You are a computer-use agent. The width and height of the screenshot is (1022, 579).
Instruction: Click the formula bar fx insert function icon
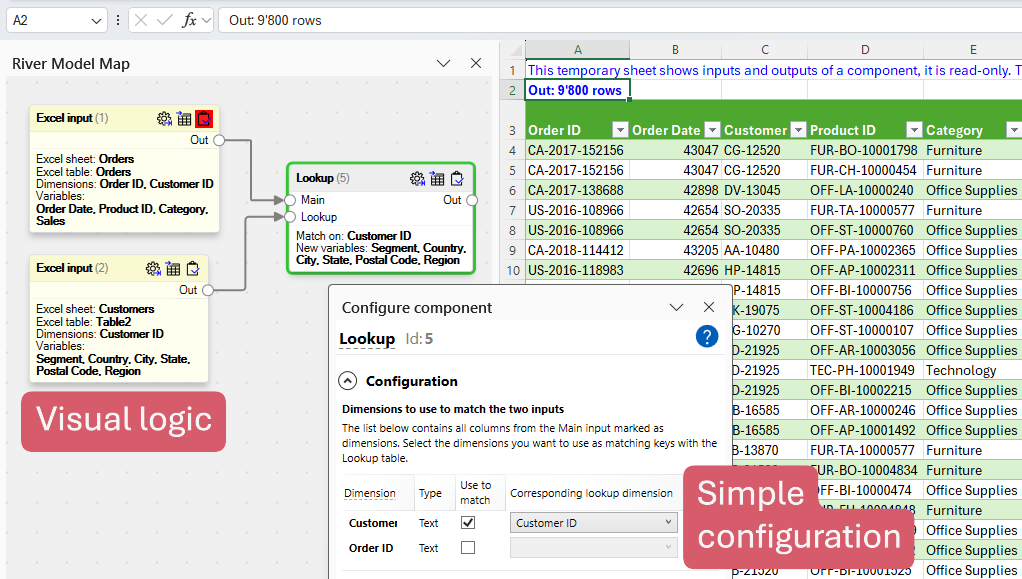(x=189, y=20)
